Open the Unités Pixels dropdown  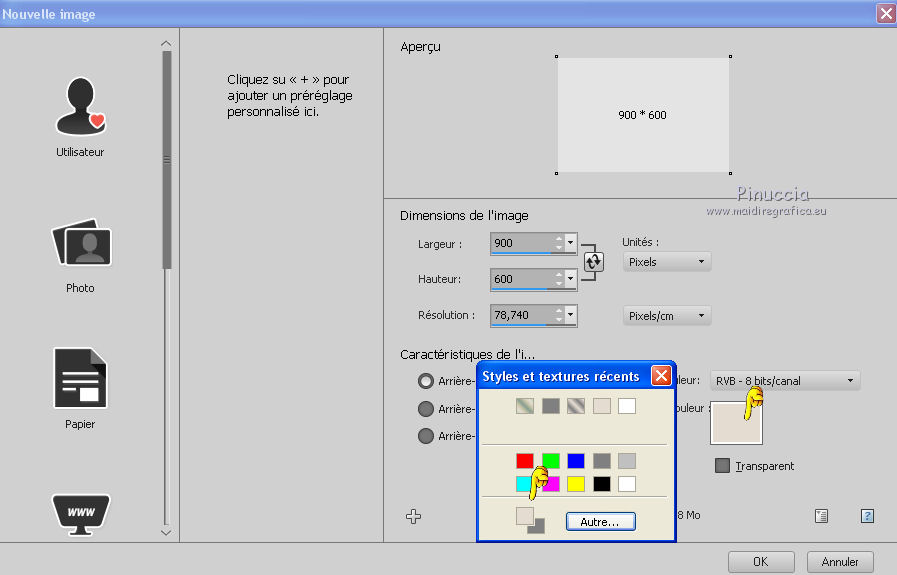[666, 262]
